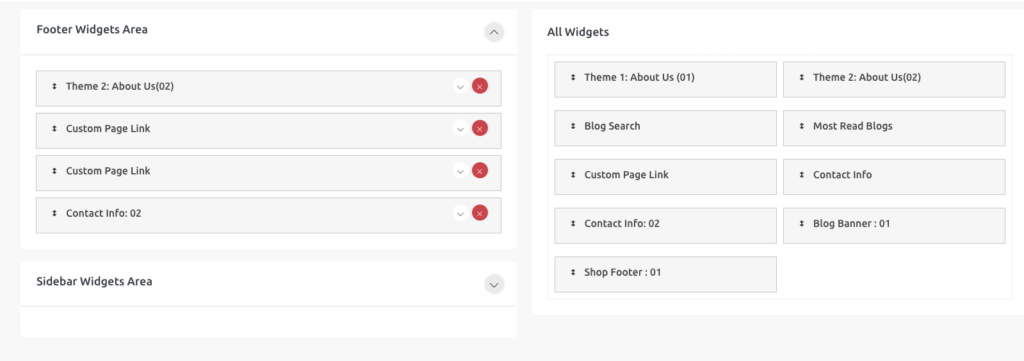Select Theme 2: About Us(02) in All Widgets
1024x361 pixels.
pos(894,80)
